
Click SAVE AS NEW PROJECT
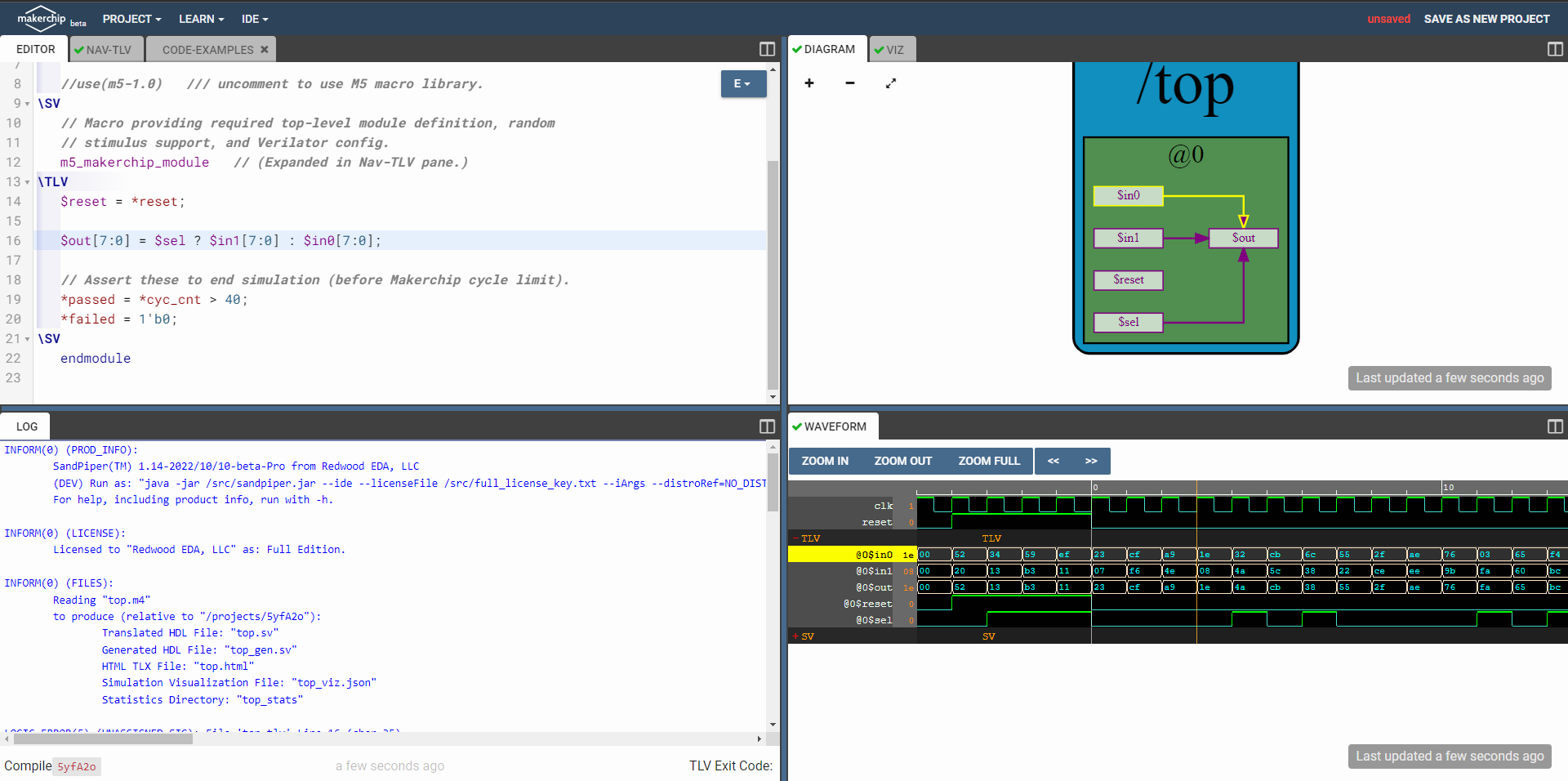1486,18
